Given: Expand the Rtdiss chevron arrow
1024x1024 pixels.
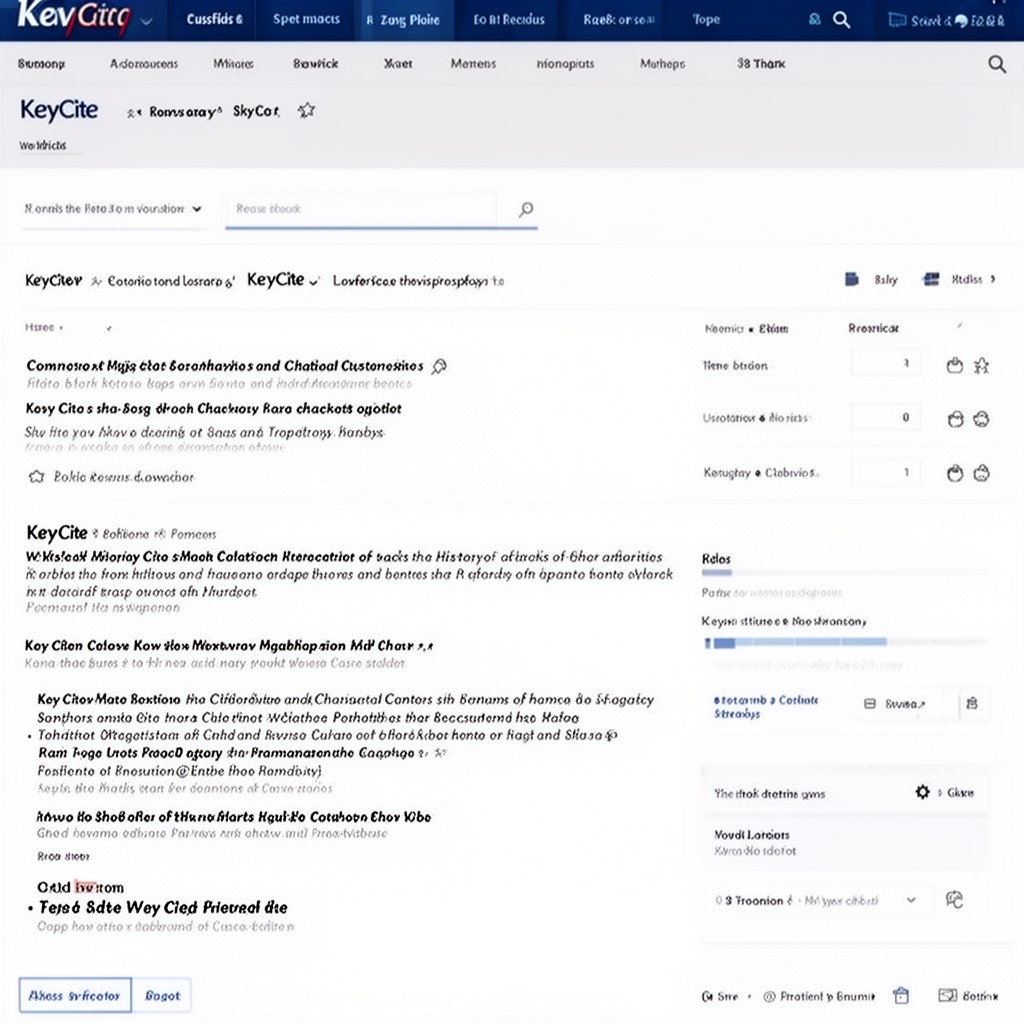Looking at the screenshot, I should pos(993,280).
